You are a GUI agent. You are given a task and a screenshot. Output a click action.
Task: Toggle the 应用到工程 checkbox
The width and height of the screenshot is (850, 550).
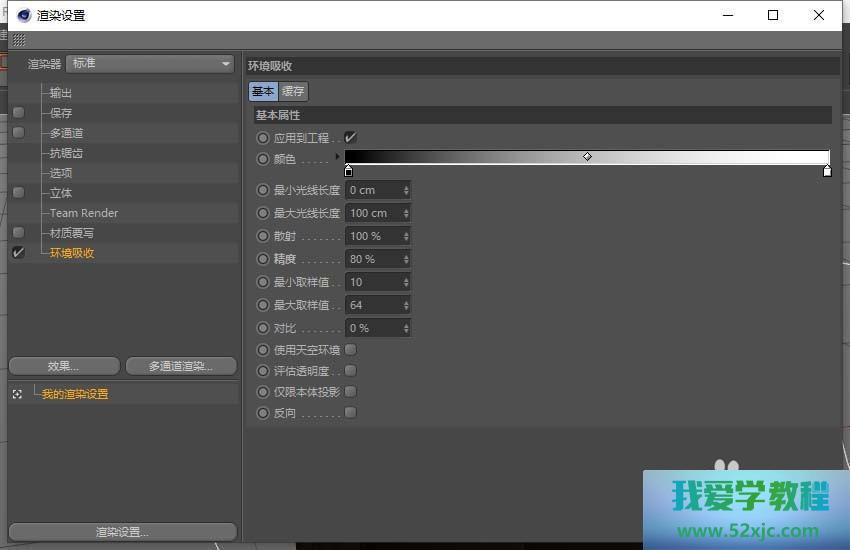(x=350, y=137)
